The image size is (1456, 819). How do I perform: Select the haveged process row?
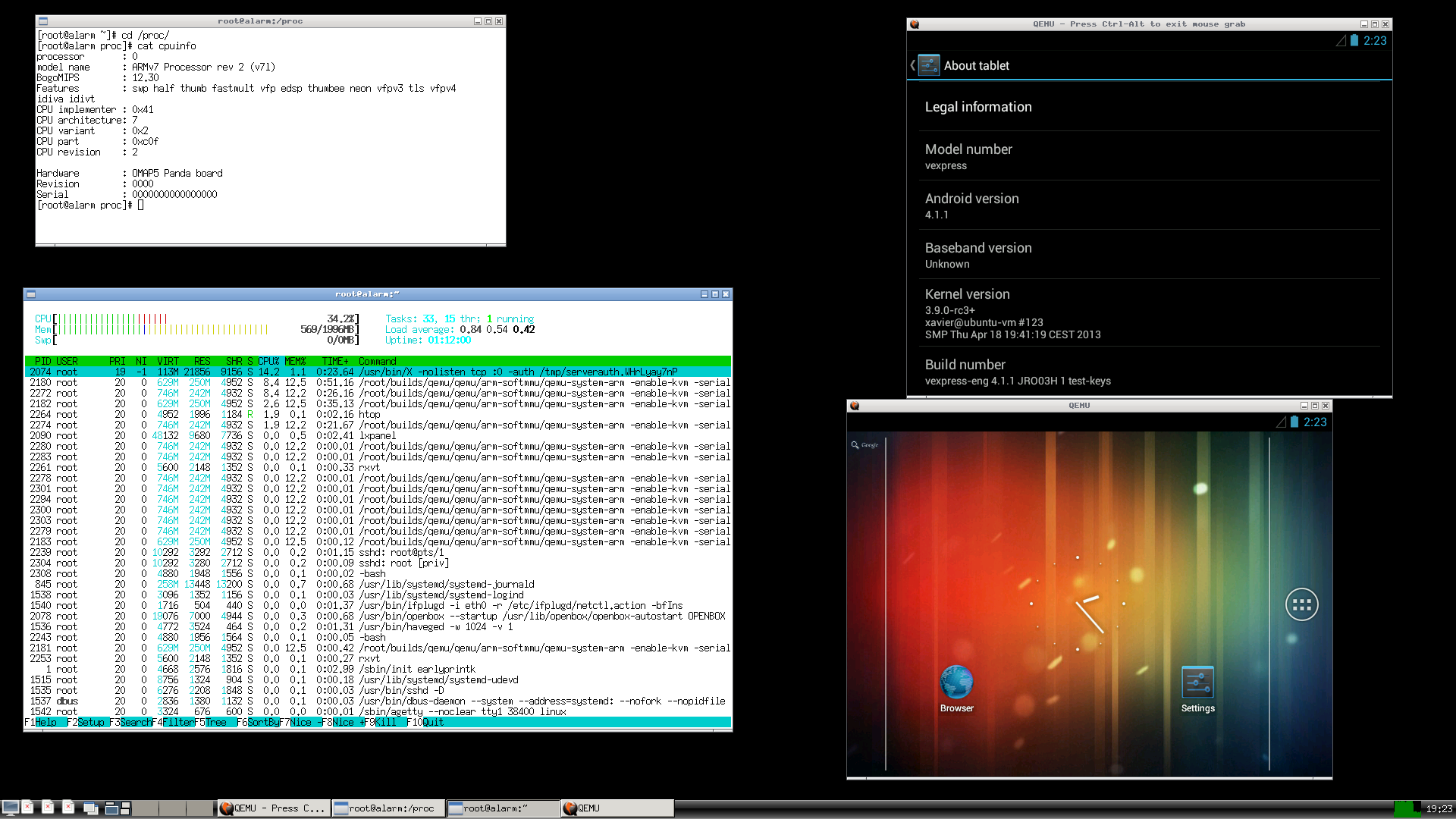[x=378, y=627]
